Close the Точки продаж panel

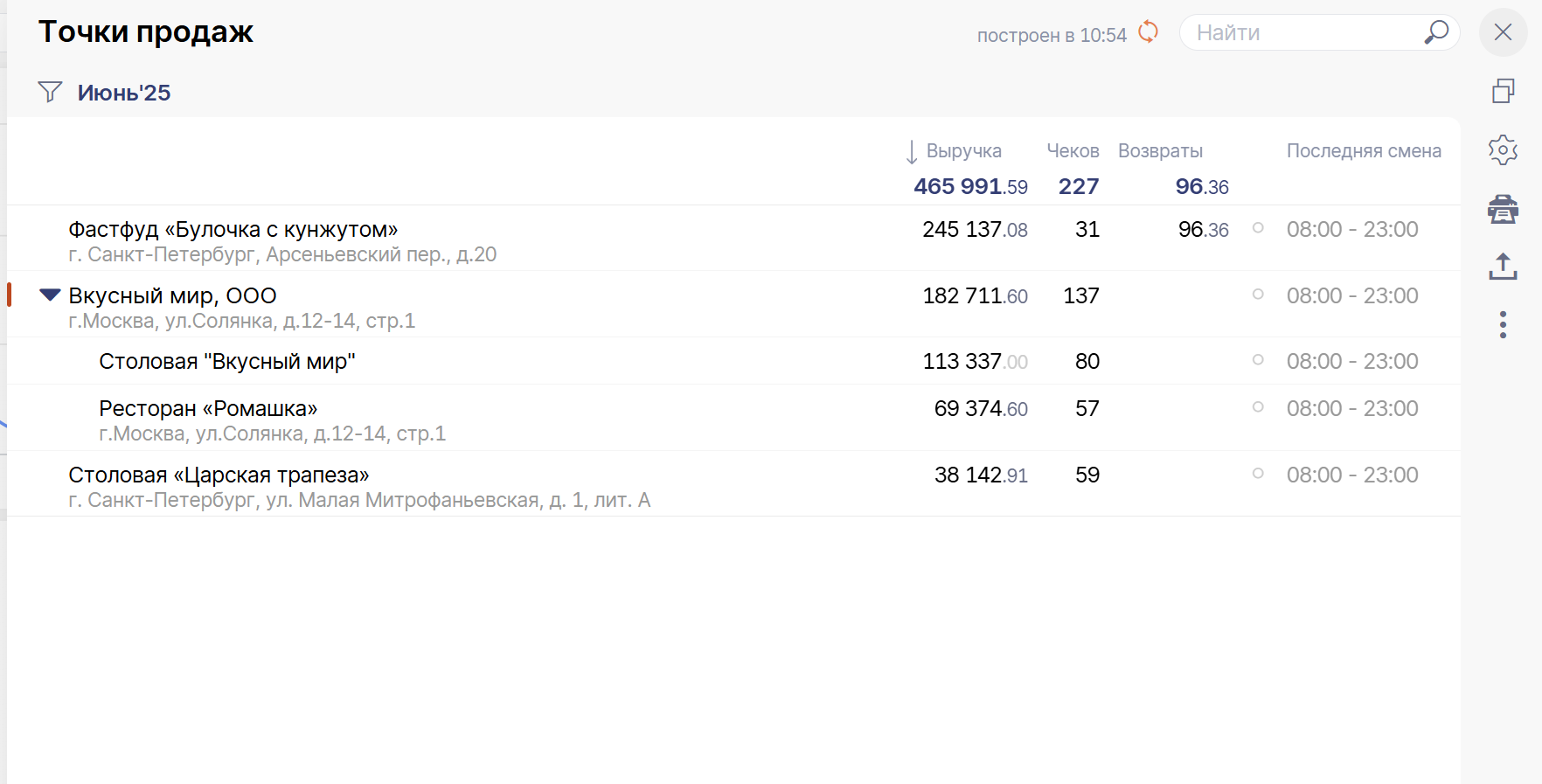[x=1503, y=32]
